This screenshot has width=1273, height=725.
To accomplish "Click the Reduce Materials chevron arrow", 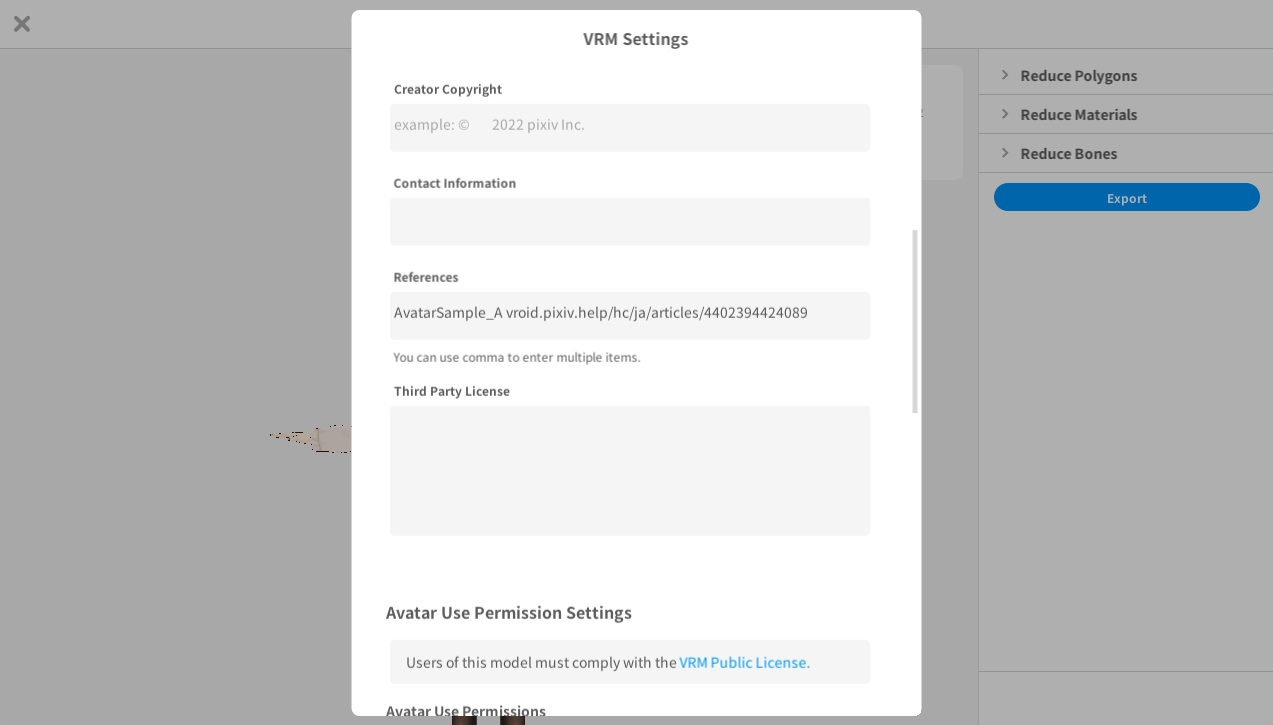I will 1005,114.
